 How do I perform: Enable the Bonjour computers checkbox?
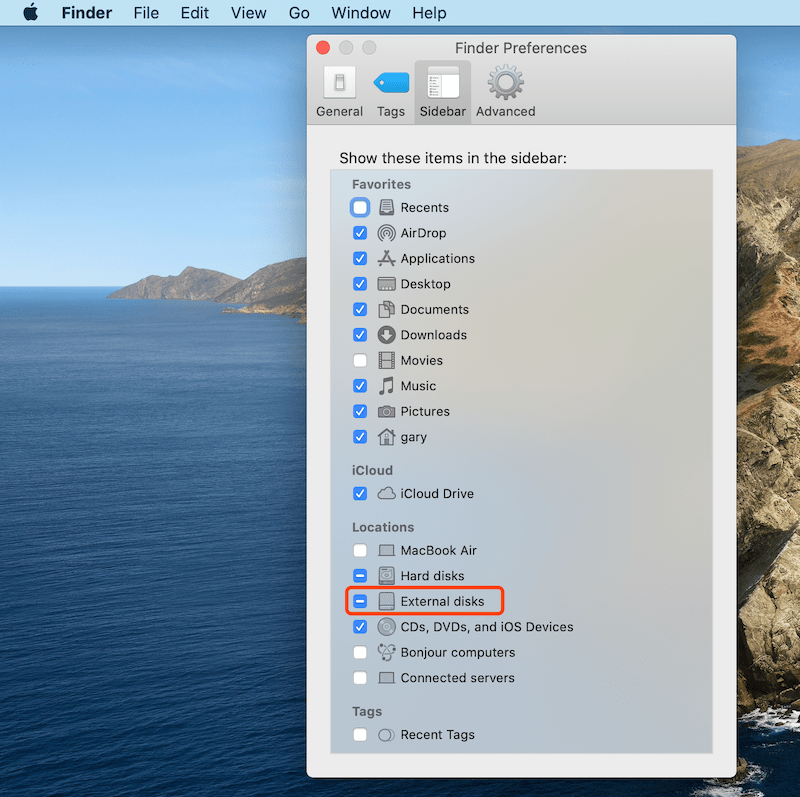point(360,652)
